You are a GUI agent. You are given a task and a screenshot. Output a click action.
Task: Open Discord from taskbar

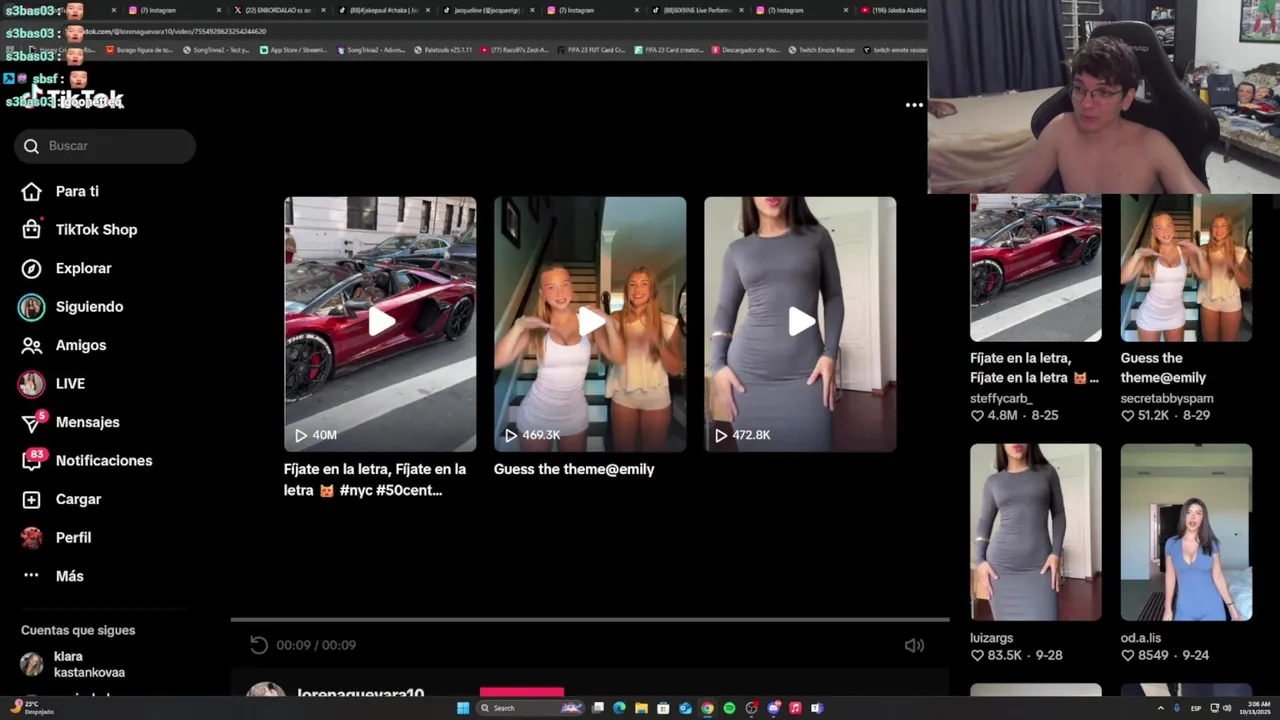tap(773, 708)
